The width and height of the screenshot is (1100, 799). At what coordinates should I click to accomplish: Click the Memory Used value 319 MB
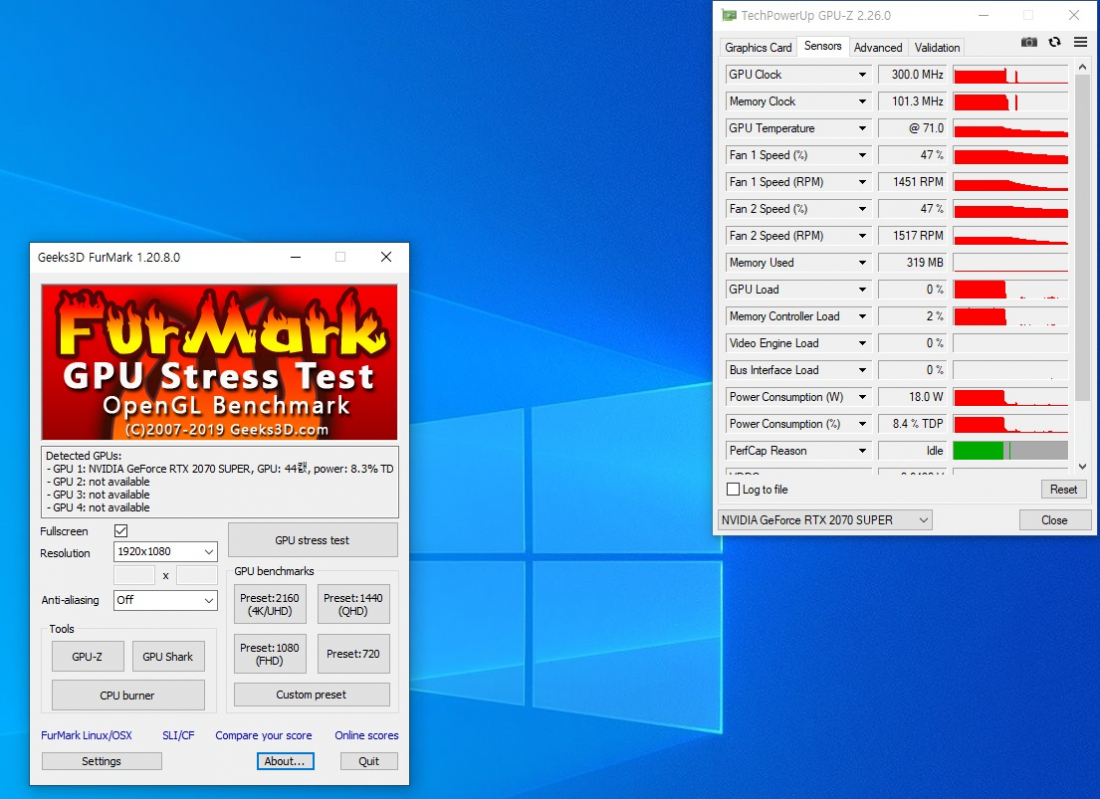click(912, 263)
